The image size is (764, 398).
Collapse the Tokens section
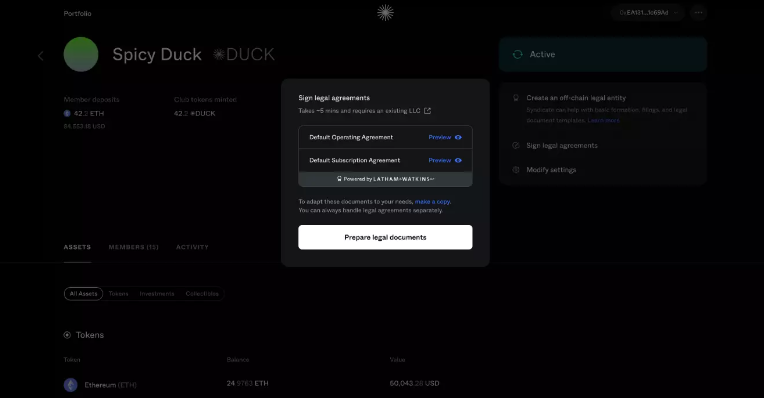pyautogui.click(x=67, y=335)
